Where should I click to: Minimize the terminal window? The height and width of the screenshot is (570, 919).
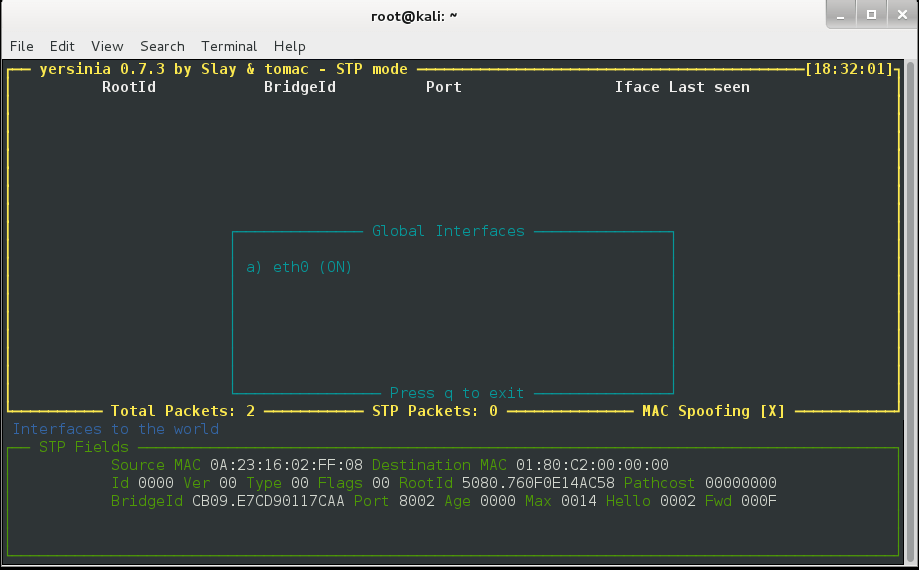[844, 15]
